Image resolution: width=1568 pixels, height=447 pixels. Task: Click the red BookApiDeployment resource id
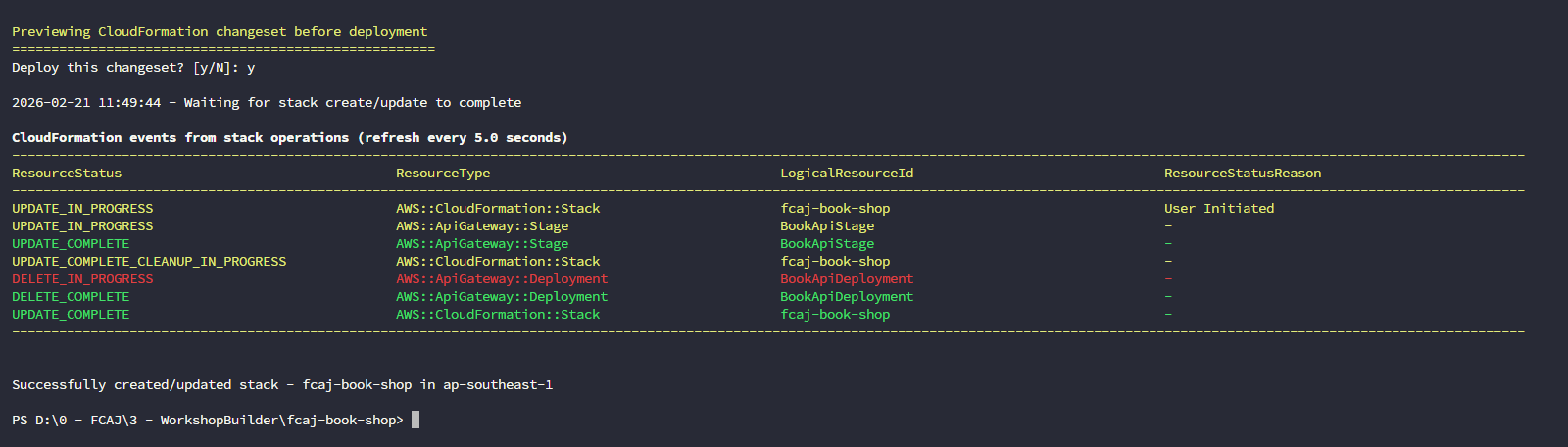[x=847, y=279]
